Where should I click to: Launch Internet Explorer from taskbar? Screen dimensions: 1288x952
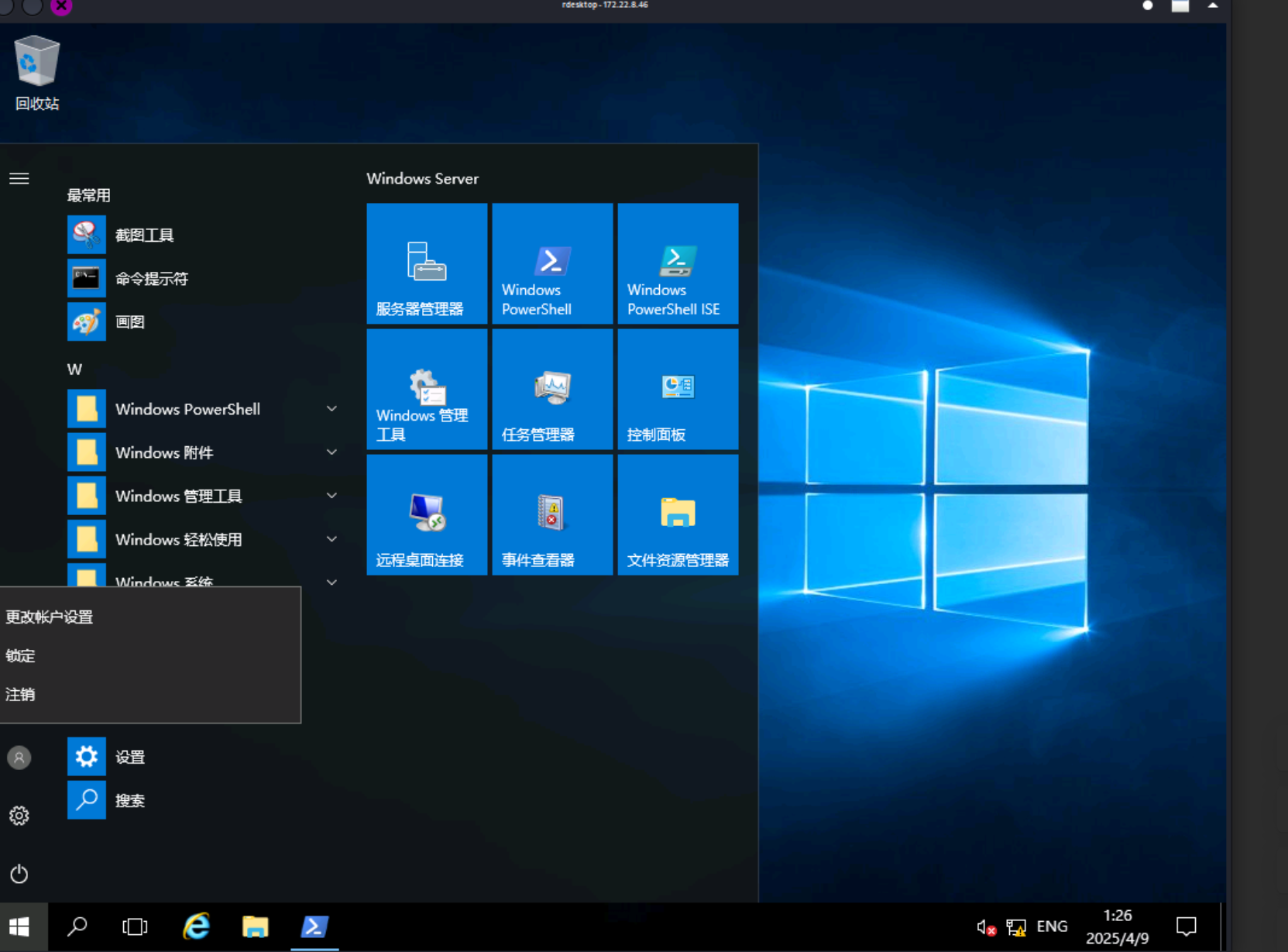click(196, 926)
